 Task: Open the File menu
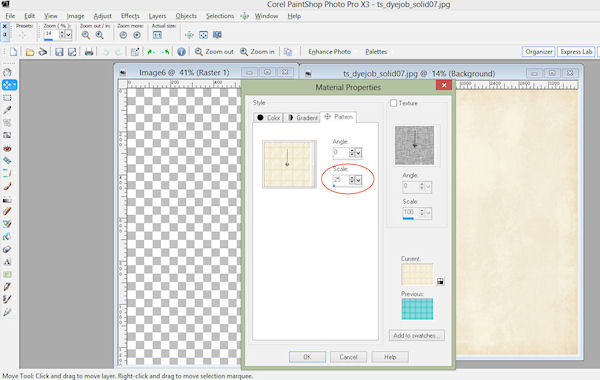coord(10,16)
